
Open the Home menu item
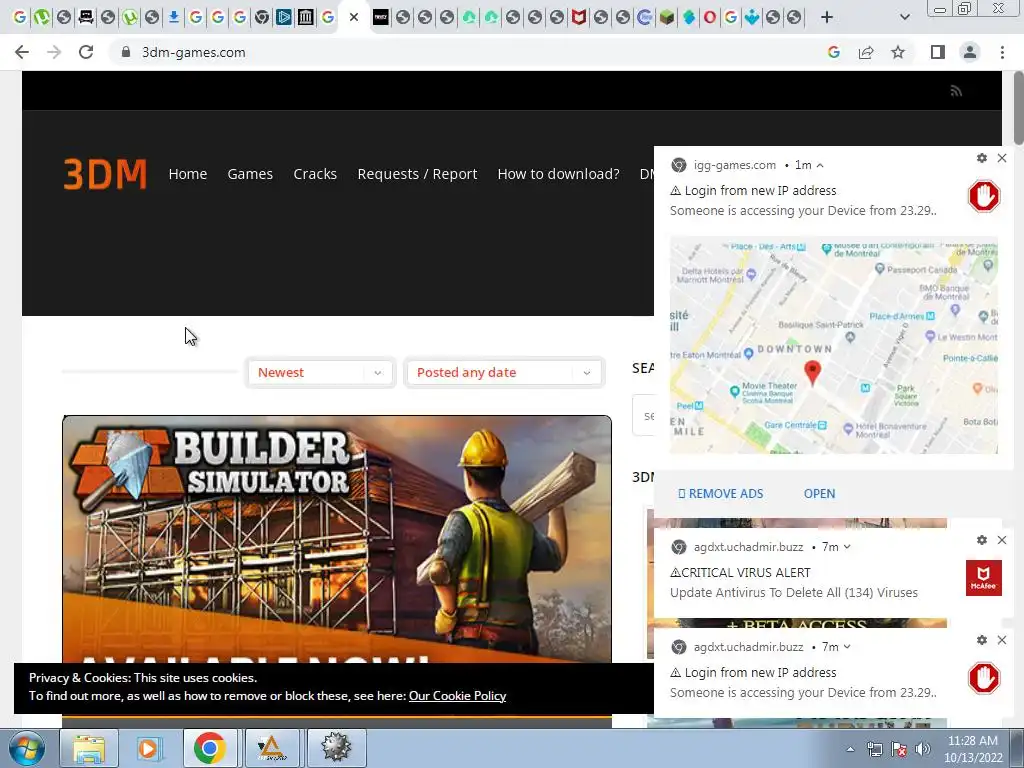click(187, 174)
